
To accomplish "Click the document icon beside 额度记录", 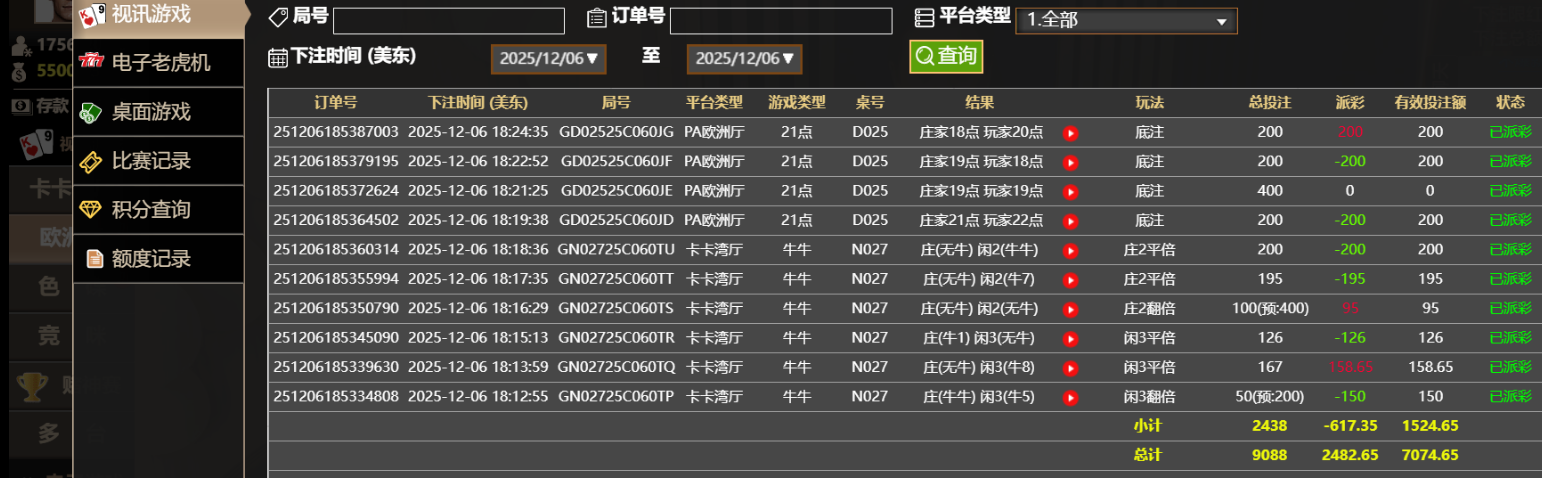I will (x=95, y=259).
